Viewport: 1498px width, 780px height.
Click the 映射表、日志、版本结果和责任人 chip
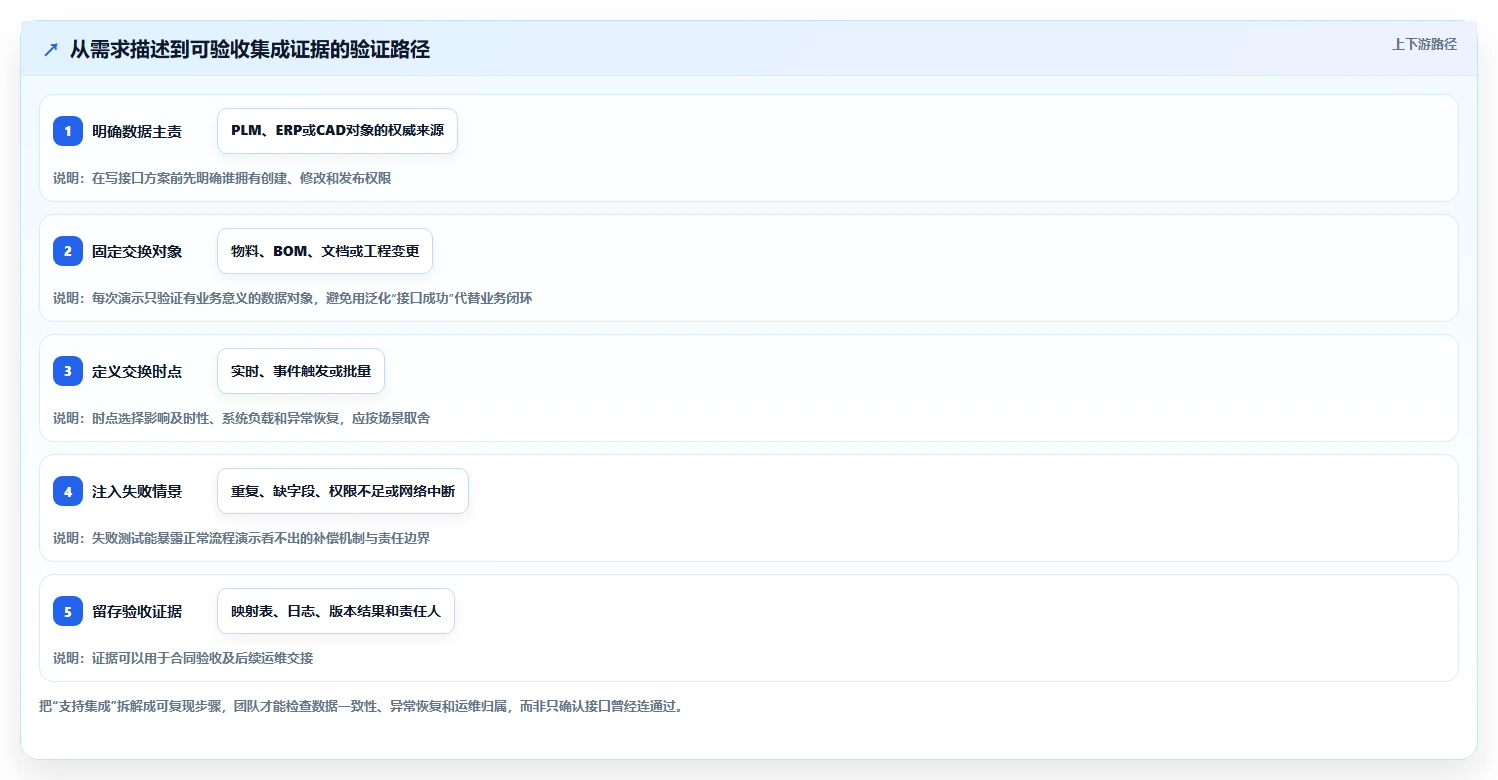pyautogui.click(x=336, y=611)
